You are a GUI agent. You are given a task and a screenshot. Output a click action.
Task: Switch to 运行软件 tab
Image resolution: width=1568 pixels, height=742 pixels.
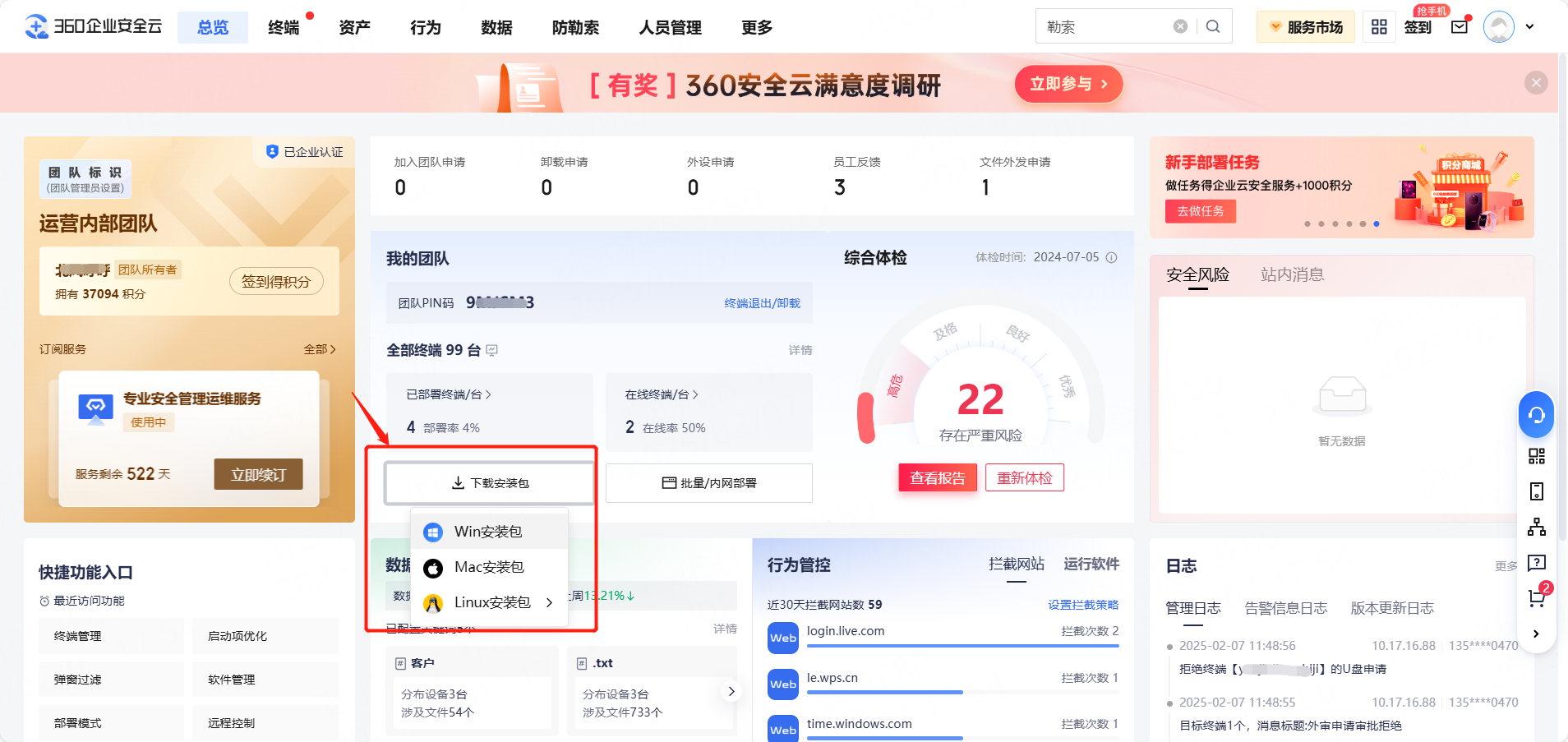(x=1091, y=564)
